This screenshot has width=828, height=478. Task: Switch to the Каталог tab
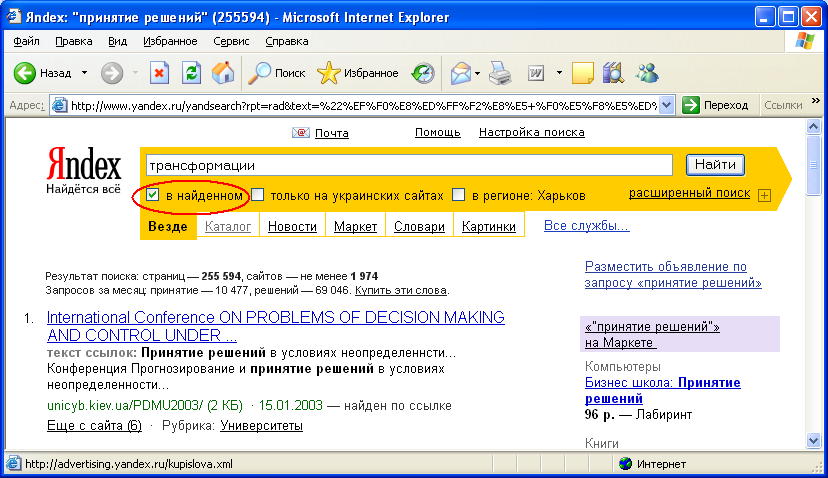click(x=228, y=227)
